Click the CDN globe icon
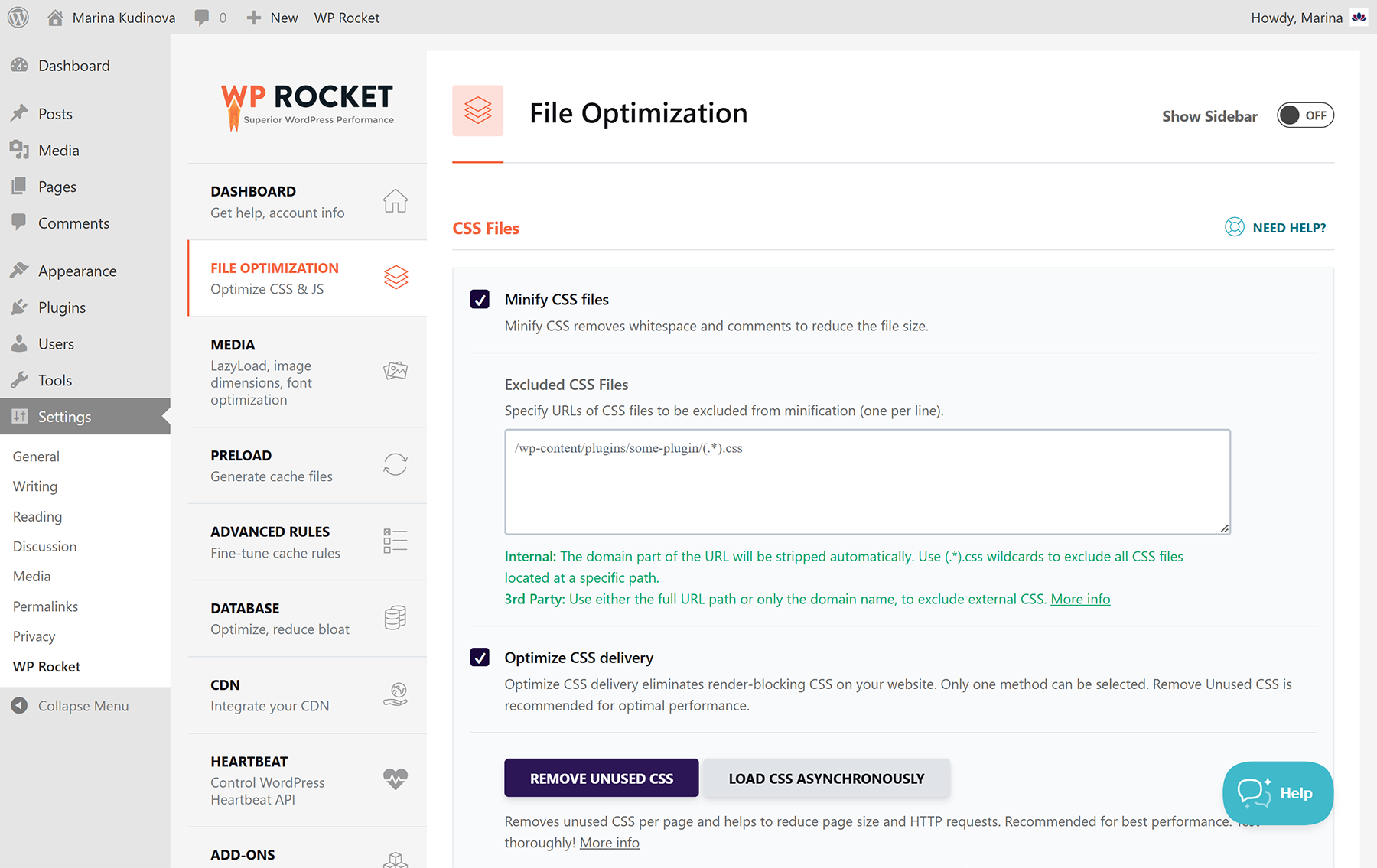The height and width of the screenshot is (868, 1377). tap(395, 694)
